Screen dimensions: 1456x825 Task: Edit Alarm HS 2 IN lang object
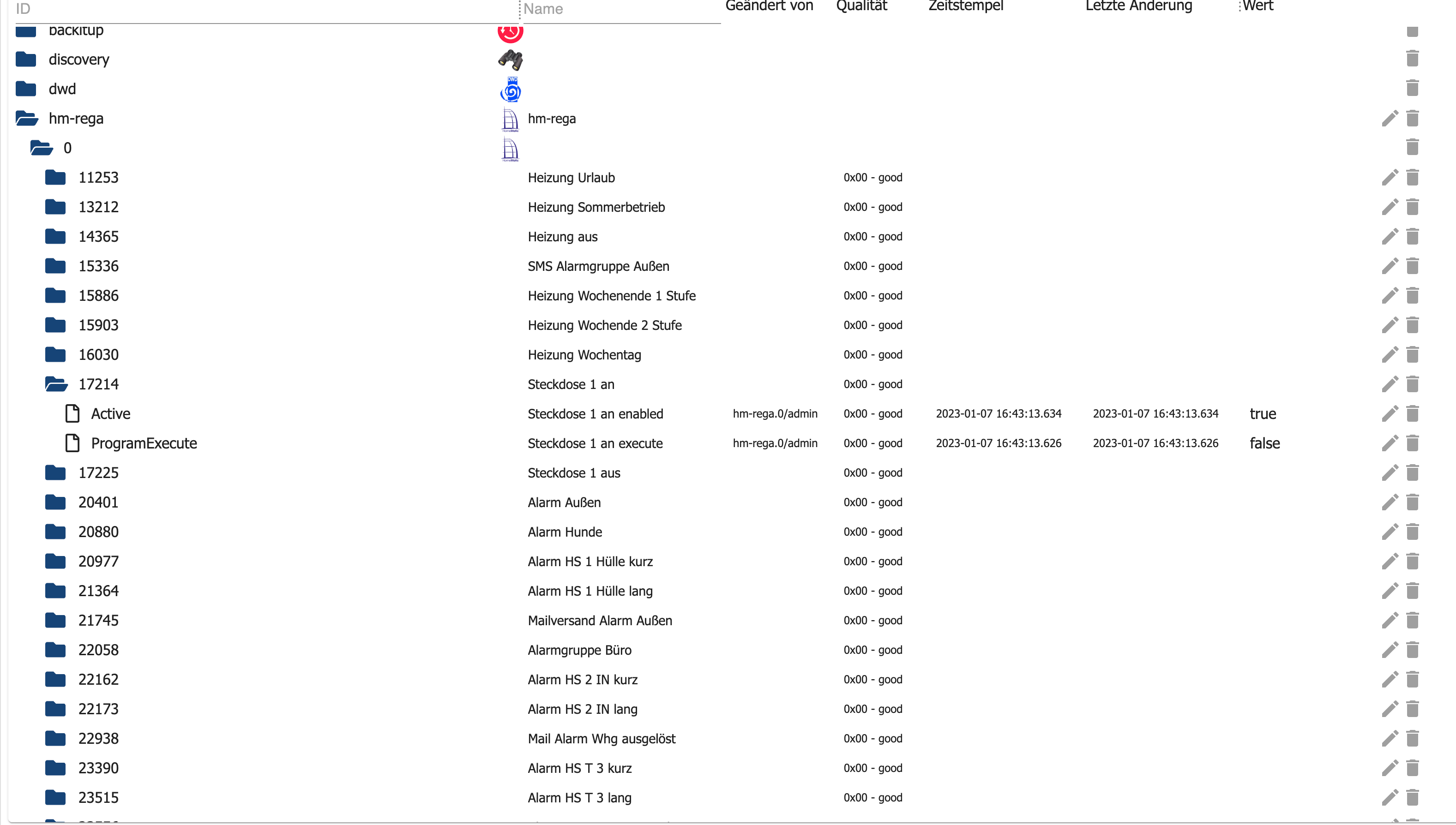tap(1390, 709)
